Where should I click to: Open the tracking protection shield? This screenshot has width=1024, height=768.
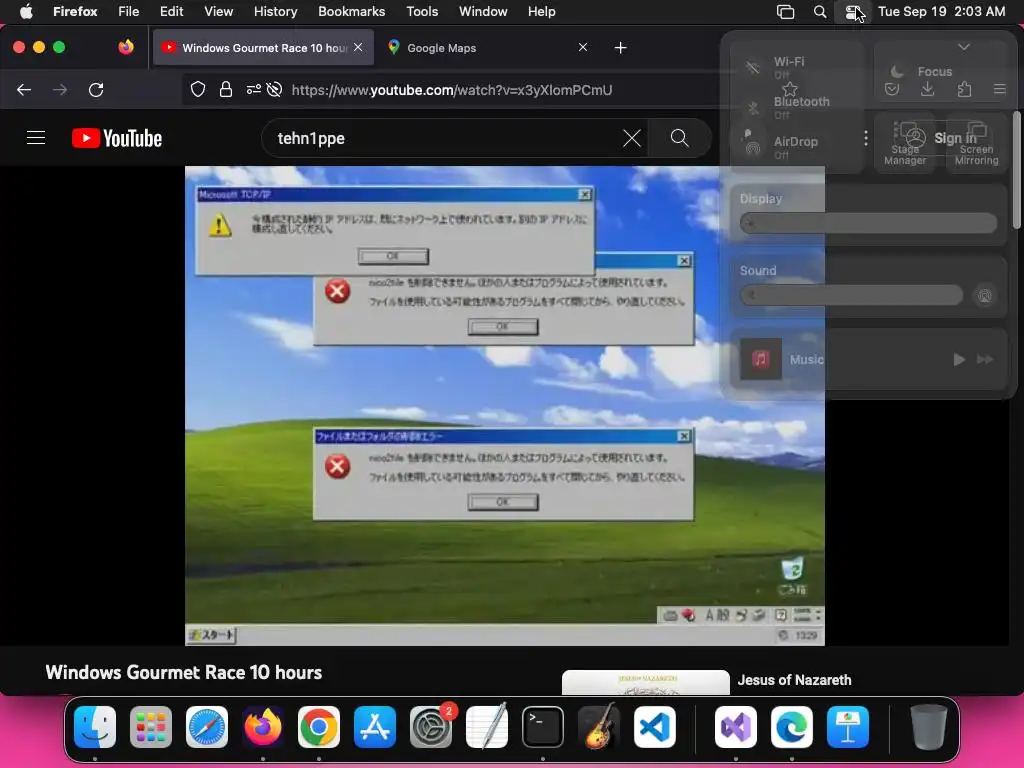coord(198,90)
